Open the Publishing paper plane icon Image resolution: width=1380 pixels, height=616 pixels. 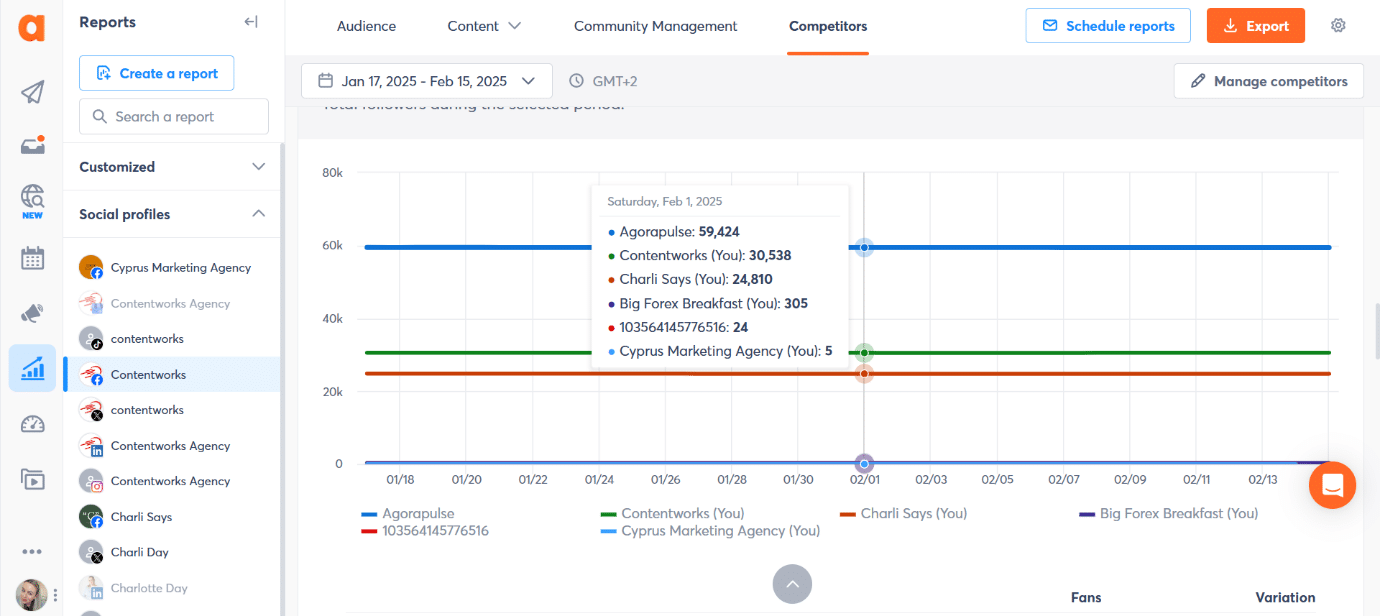pyautogui.click(x=32, y=93)
